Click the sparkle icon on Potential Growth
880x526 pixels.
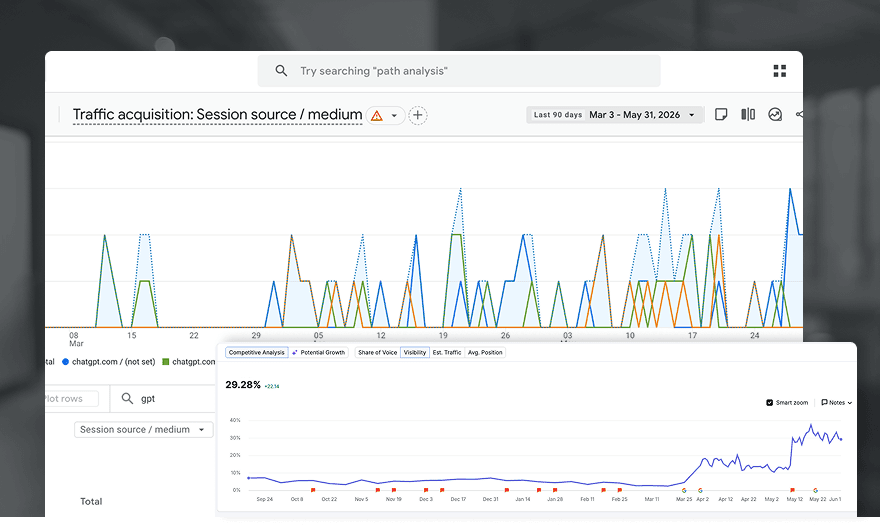pyautogui.click(x=295, y=353)
